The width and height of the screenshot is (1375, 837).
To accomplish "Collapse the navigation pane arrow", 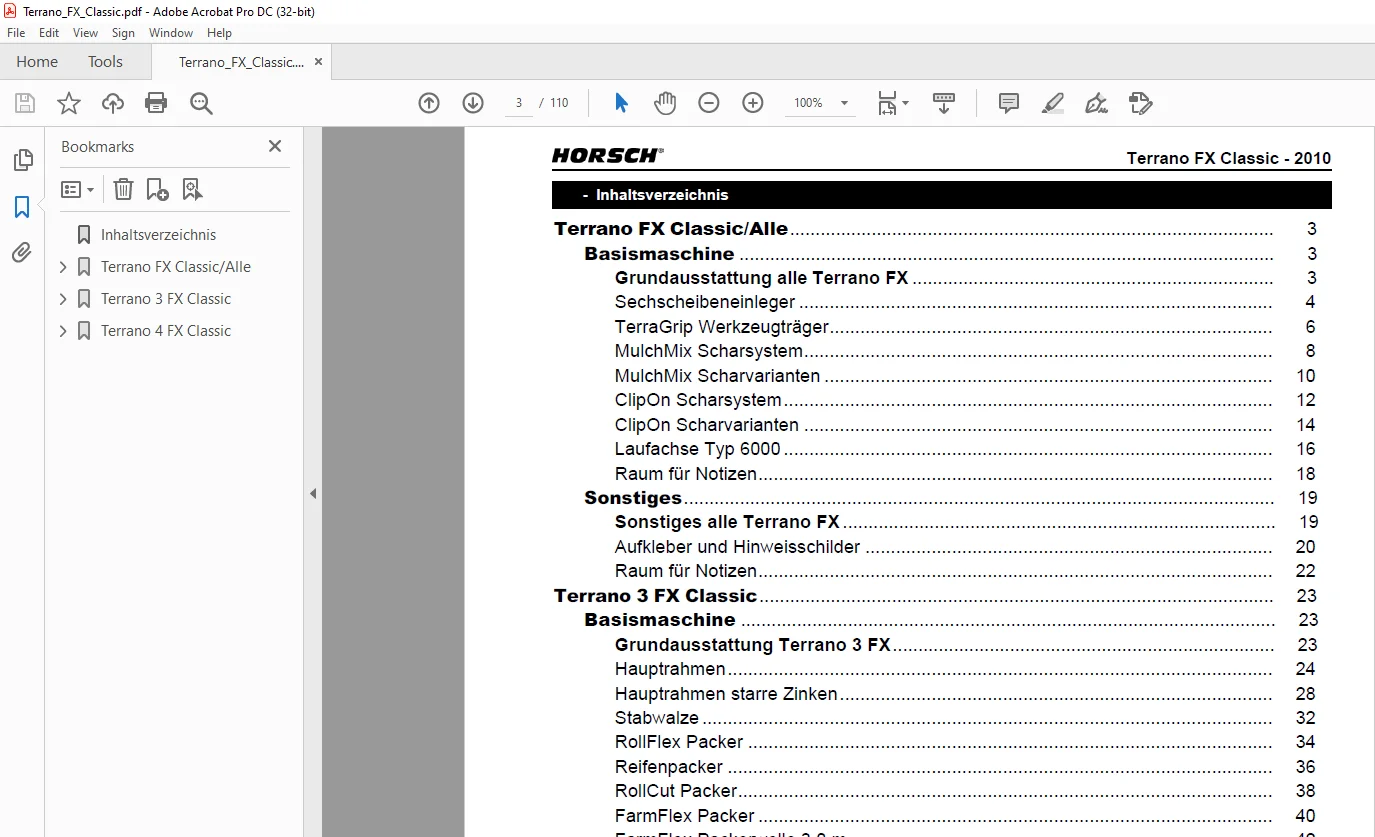I will (x=313, y=493).
